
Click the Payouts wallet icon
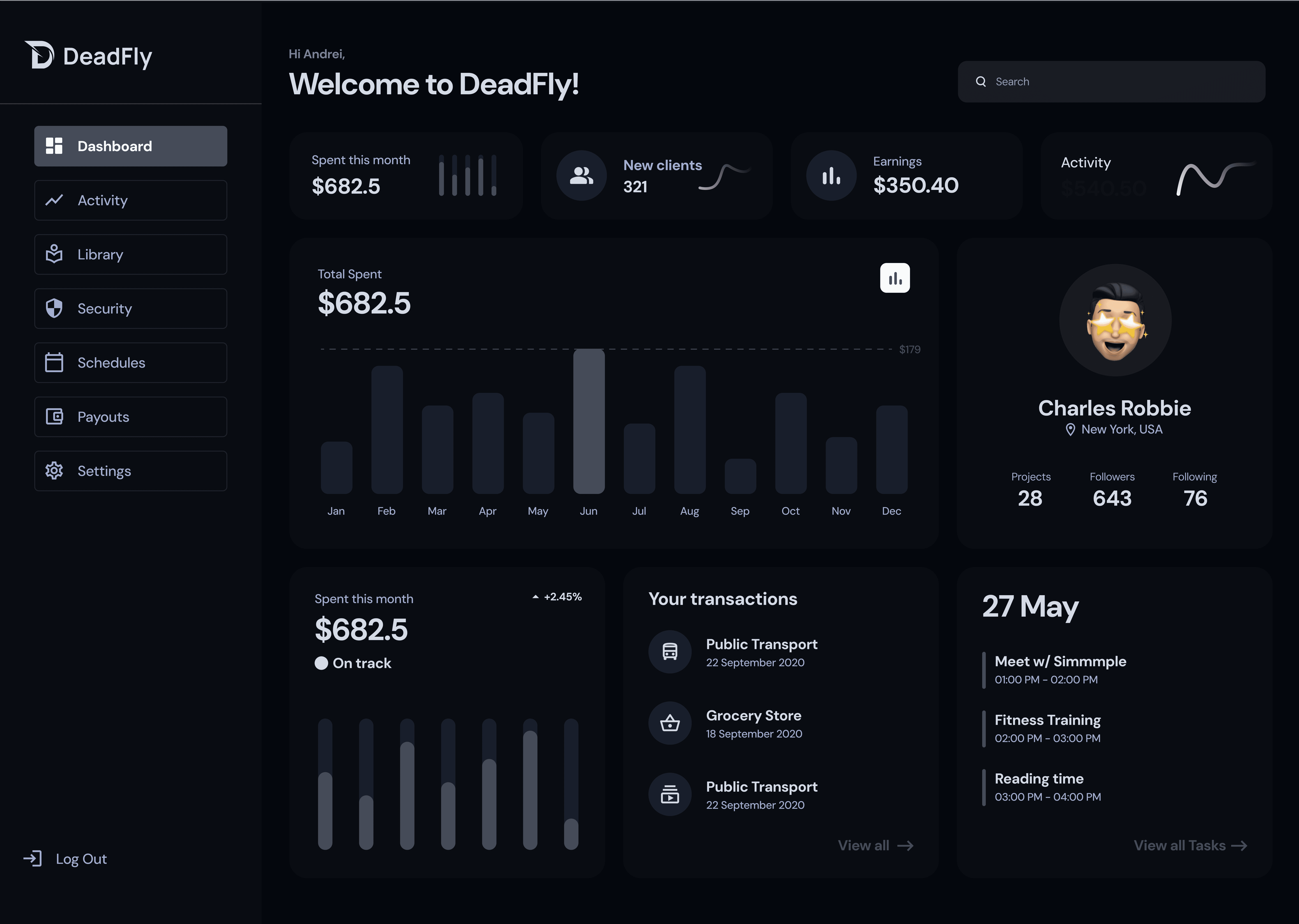[54, 417]
